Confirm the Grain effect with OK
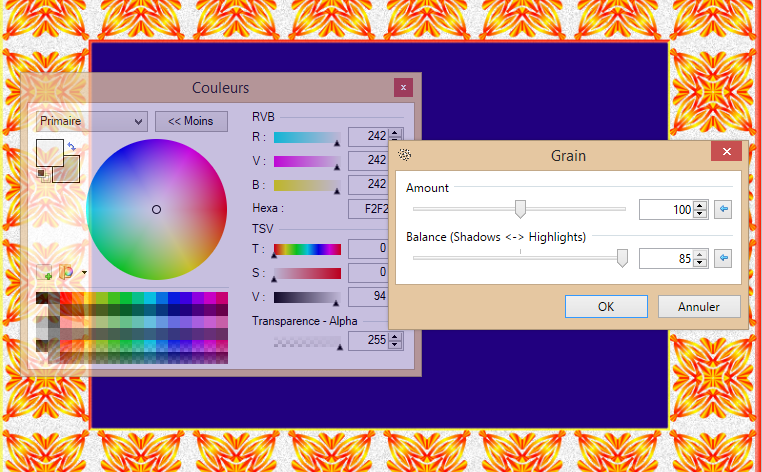Screen dimensions: 762x472 coord(606,306)
